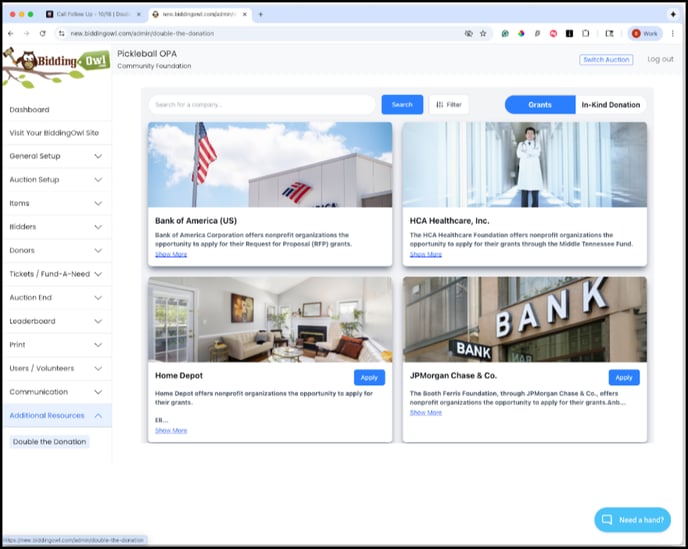Image resolution: width=688 pixels, height=549 pixels.
Task: Open the Chrome three-dot menu
Action: coord(672,33)
